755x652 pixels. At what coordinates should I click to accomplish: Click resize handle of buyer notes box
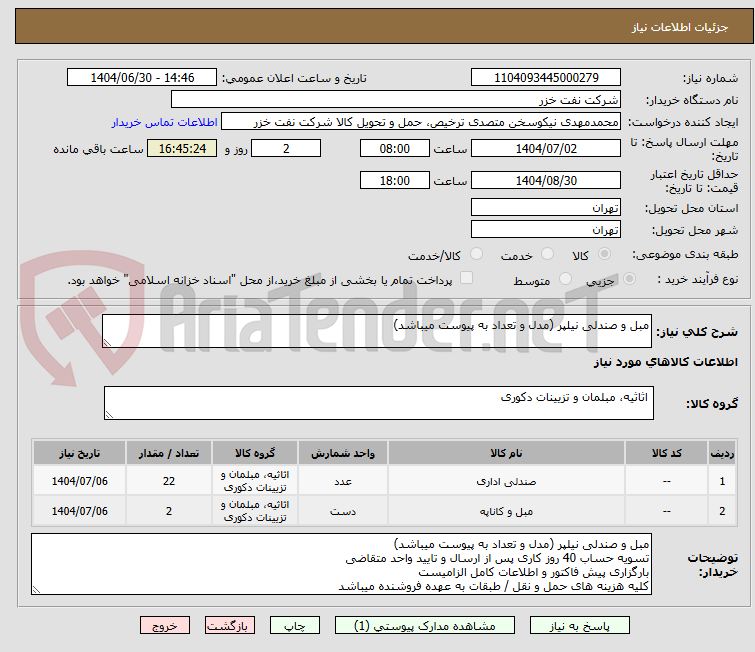[x=36, y=589]
